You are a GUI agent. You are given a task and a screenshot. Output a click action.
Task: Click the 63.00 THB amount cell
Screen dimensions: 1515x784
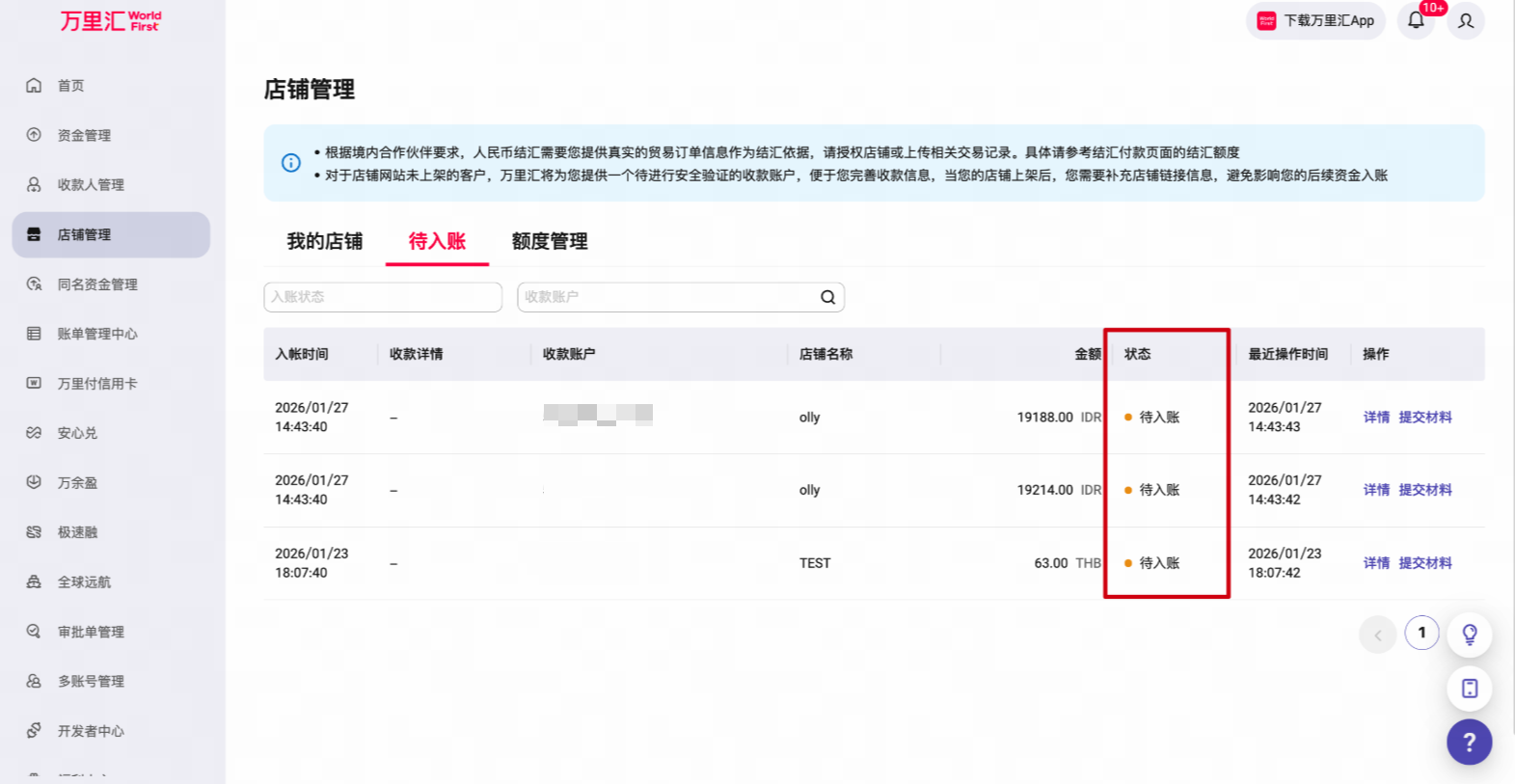point(1068,563)
